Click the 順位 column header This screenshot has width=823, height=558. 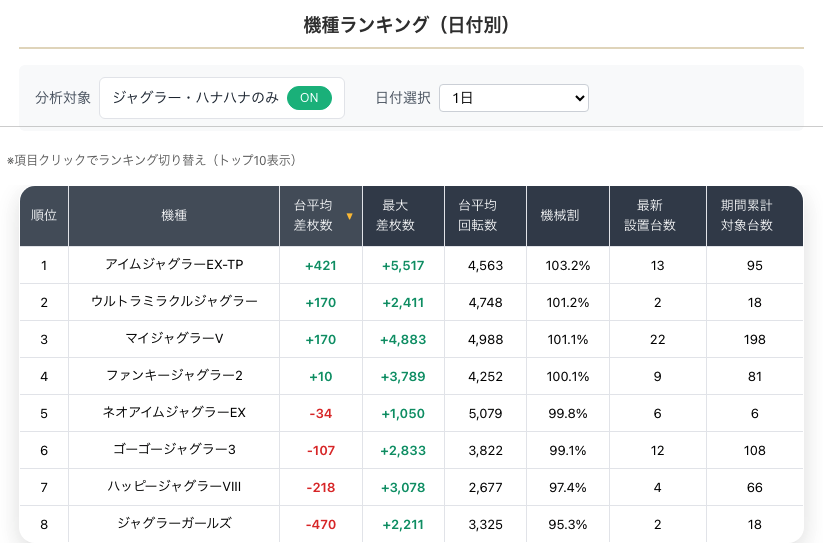point(44,216)
